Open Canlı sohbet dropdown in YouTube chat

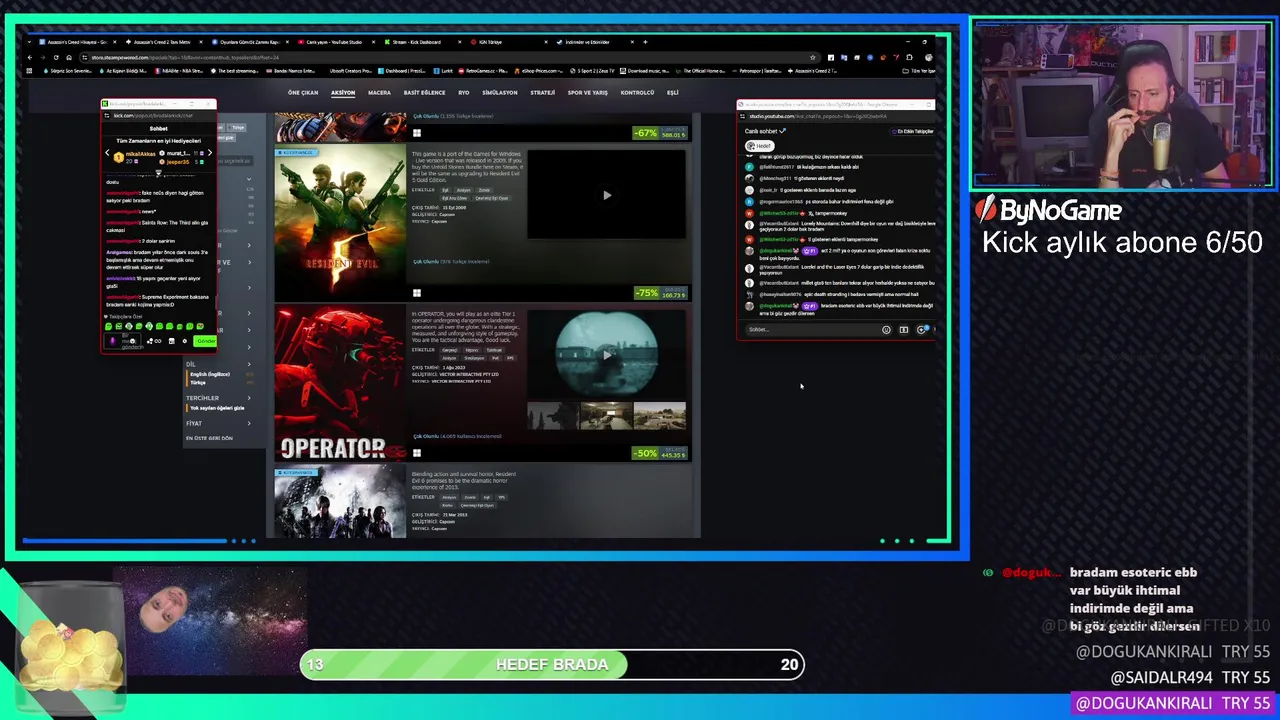(765, 131)
